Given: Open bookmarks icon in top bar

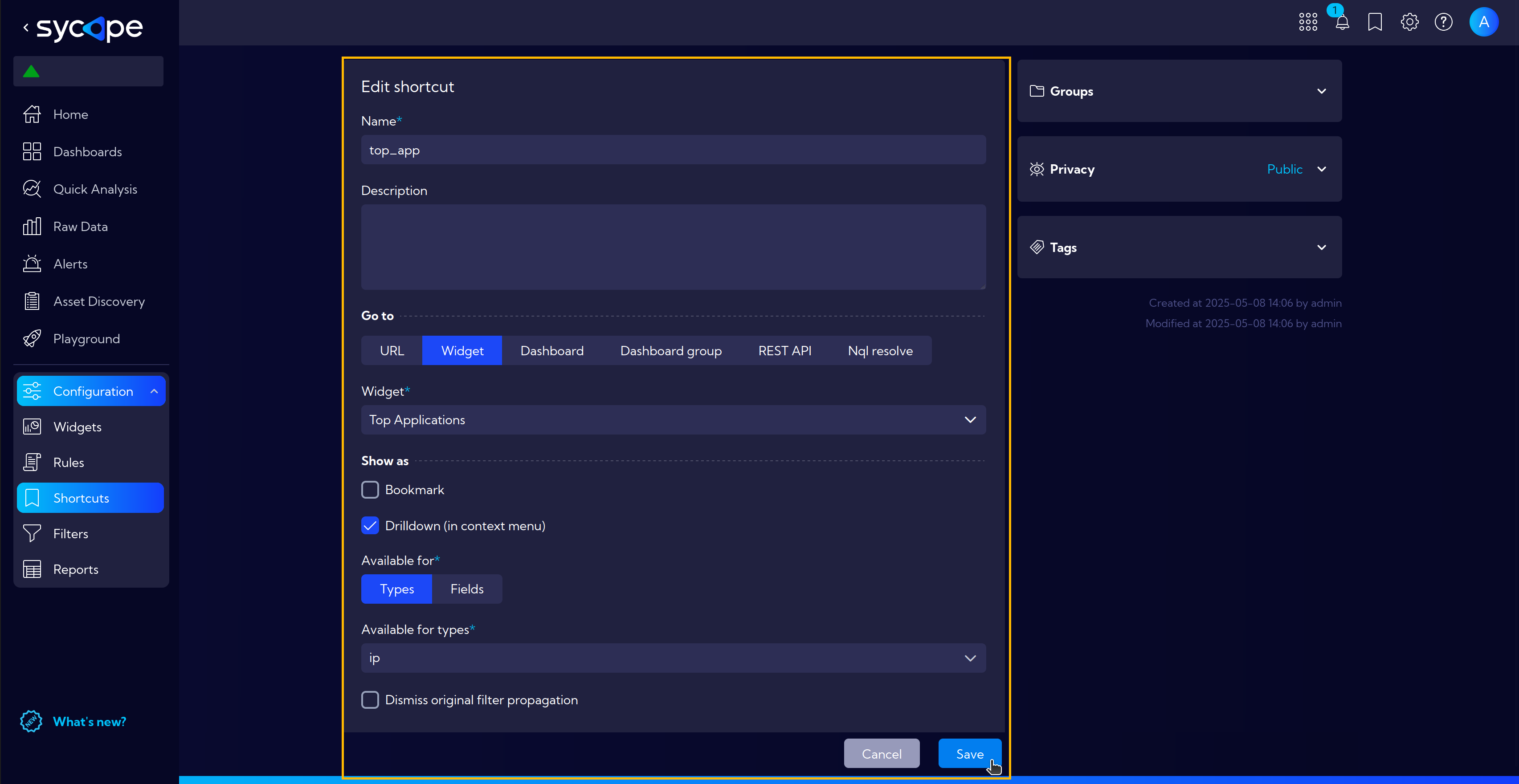Looking at the screenshot, I should tap(1375, 22).
